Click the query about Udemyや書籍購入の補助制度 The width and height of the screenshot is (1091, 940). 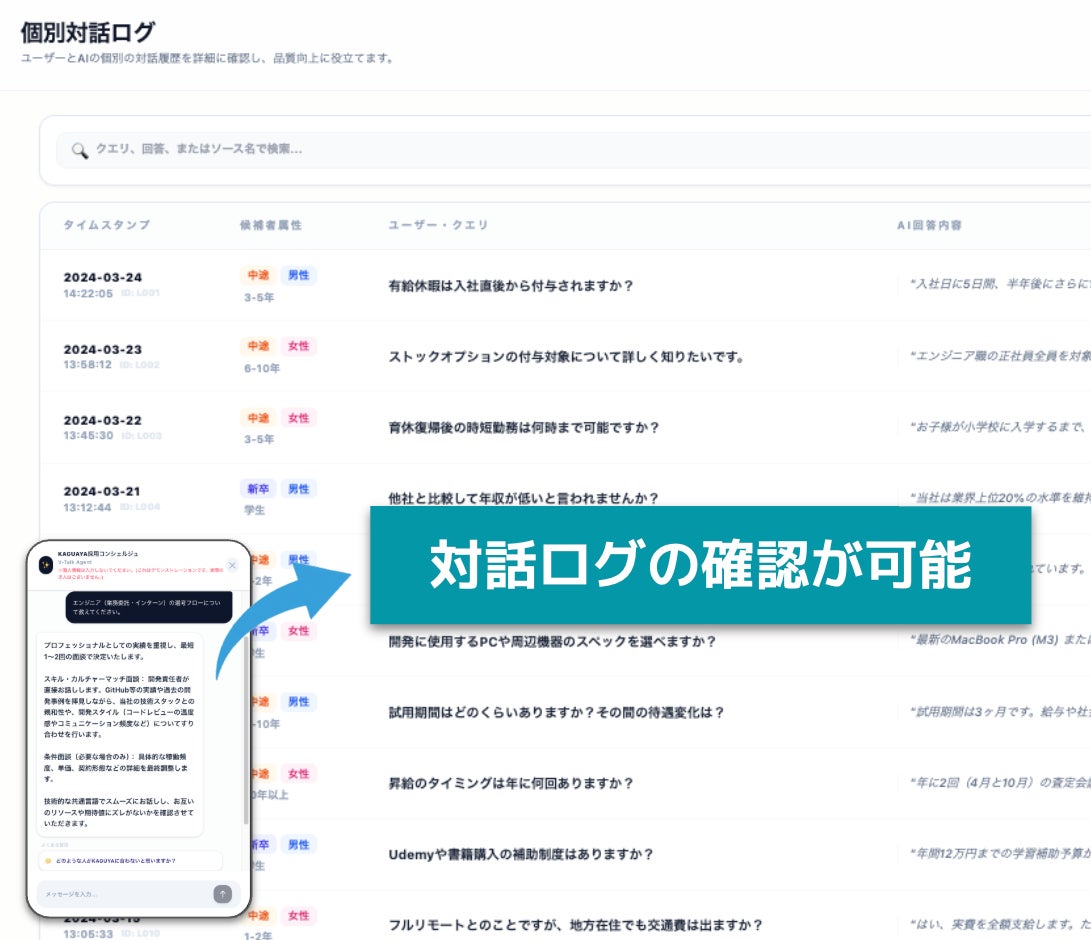[521, 854]
